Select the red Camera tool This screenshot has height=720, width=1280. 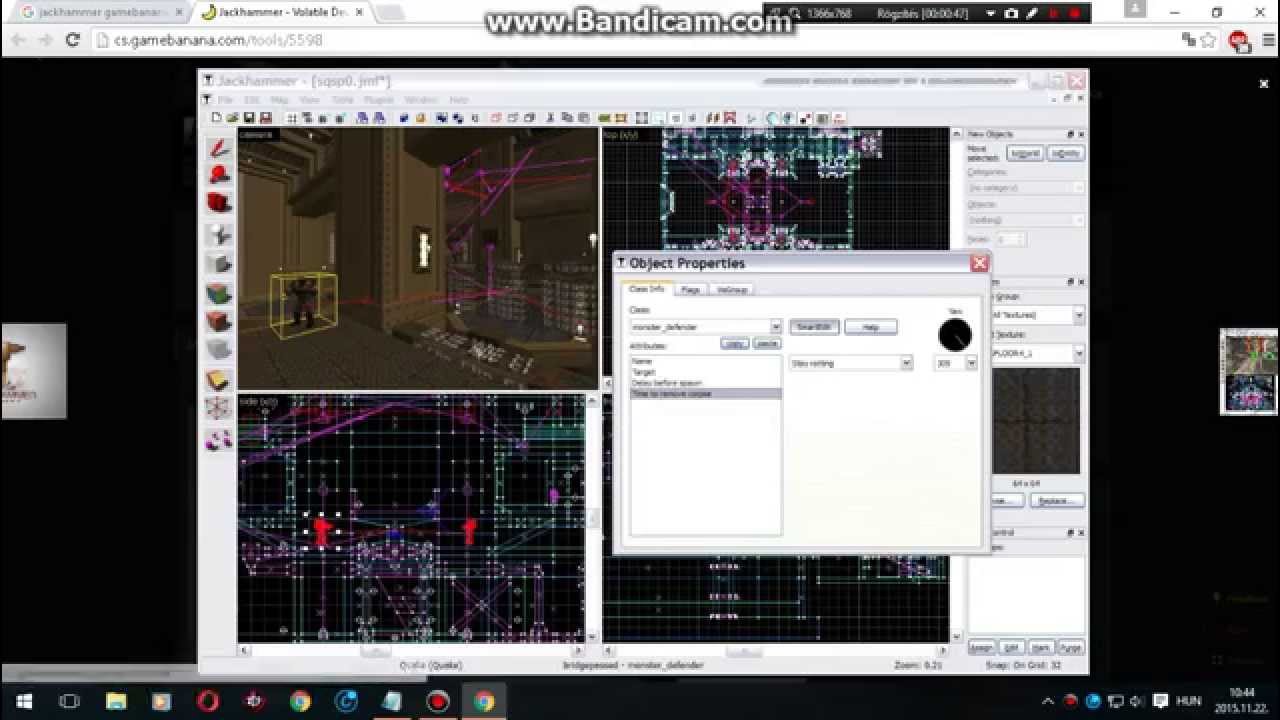pyautogui.click(x=219, y=204)
